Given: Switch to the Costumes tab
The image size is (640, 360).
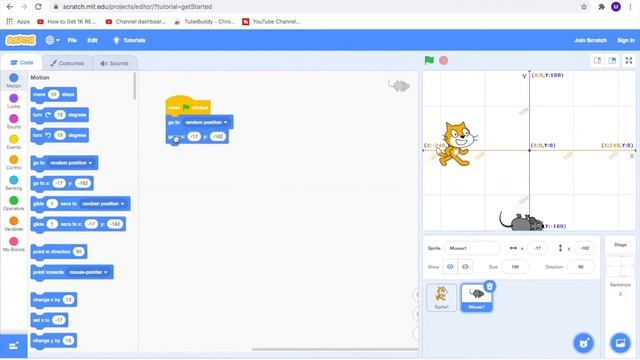Looking at the screenshot, I should tap(67, 63).
